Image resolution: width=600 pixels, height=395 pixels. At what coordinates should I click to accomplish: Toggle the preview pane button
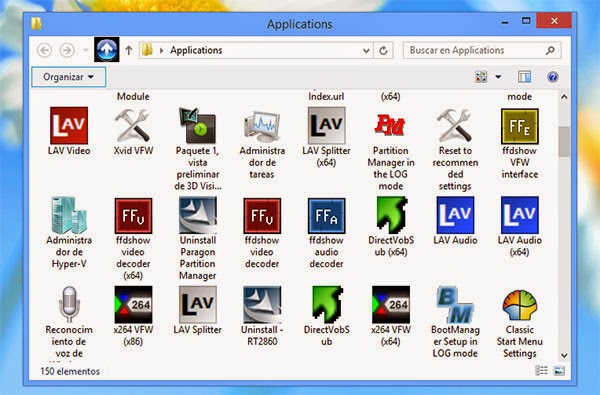pos(524,77)
